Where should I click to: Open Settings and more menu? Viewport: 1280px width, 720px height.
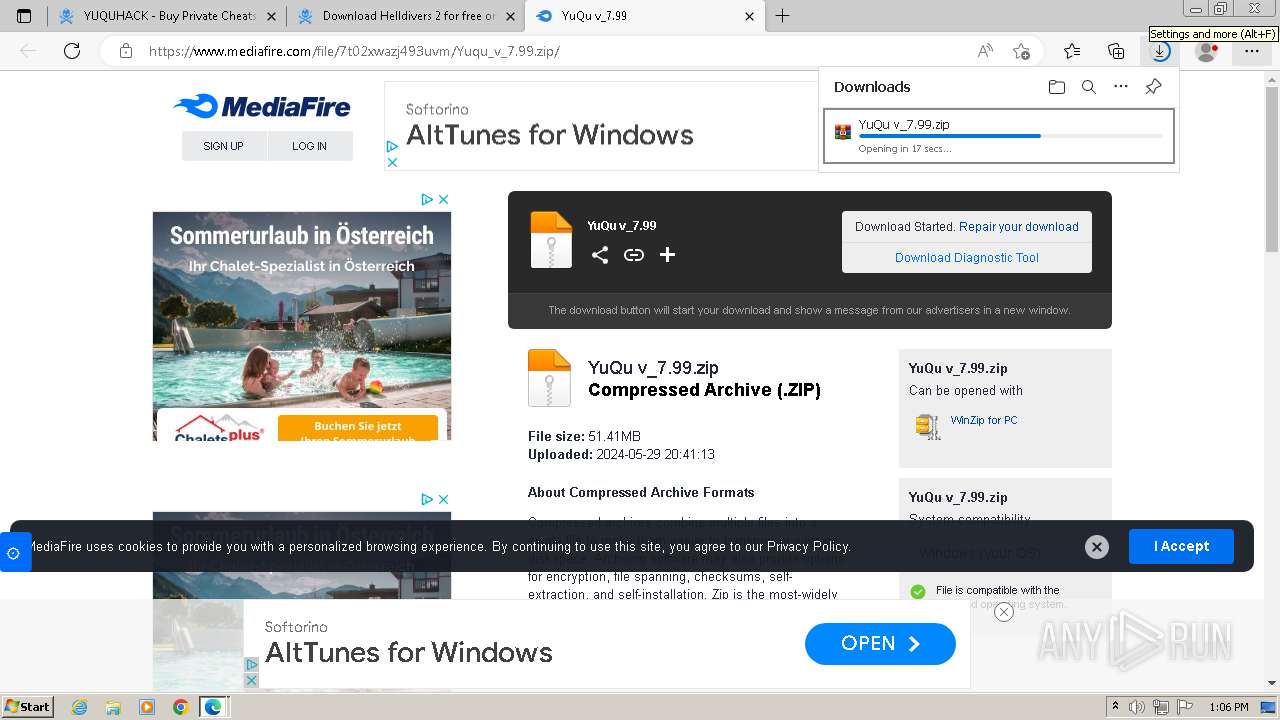tap(1251, 51)
